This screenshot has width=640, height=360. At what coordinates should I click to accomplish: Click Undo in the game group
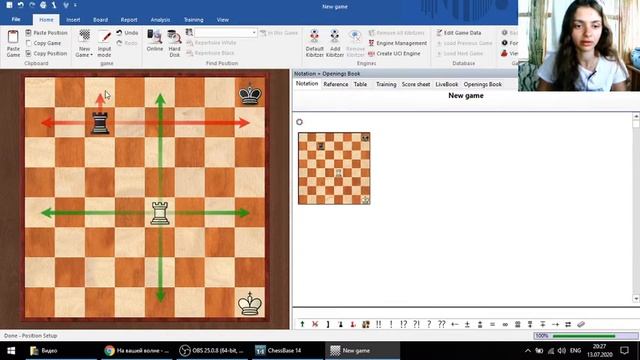(127, 33)
